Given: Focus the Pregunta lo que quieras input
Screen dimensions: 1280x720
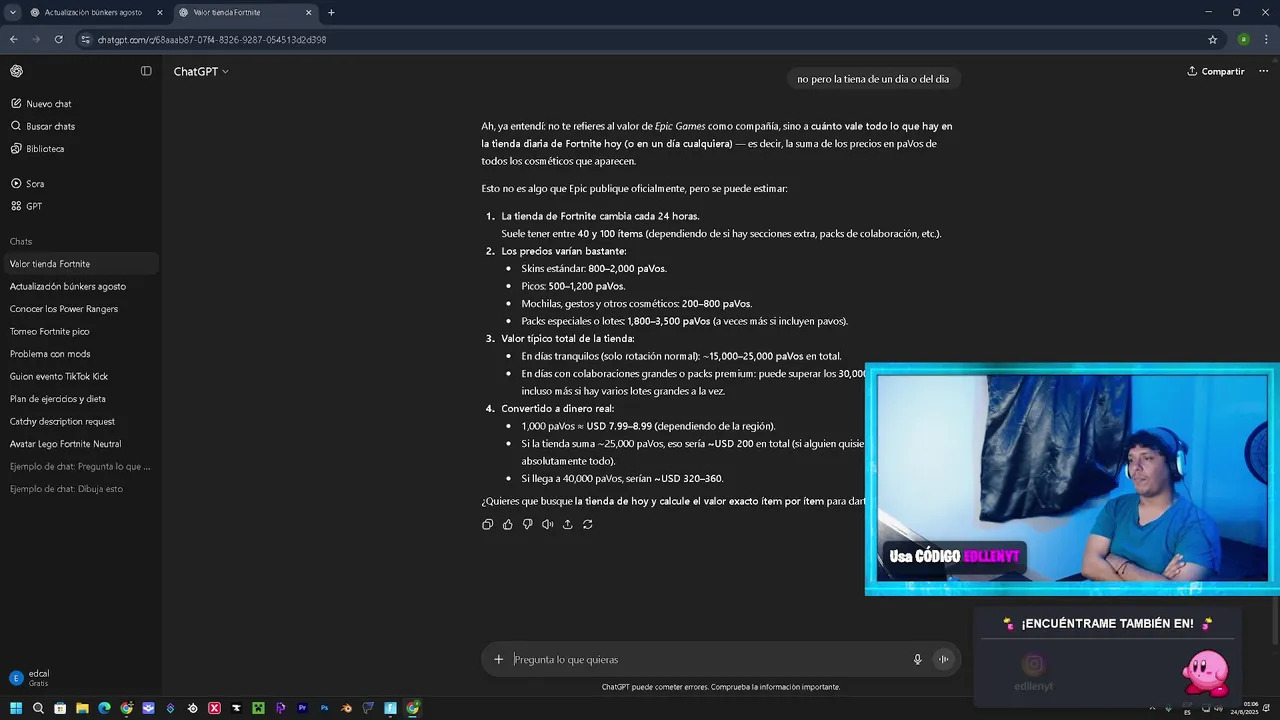Looking at the screenshot, I should 706,659.
